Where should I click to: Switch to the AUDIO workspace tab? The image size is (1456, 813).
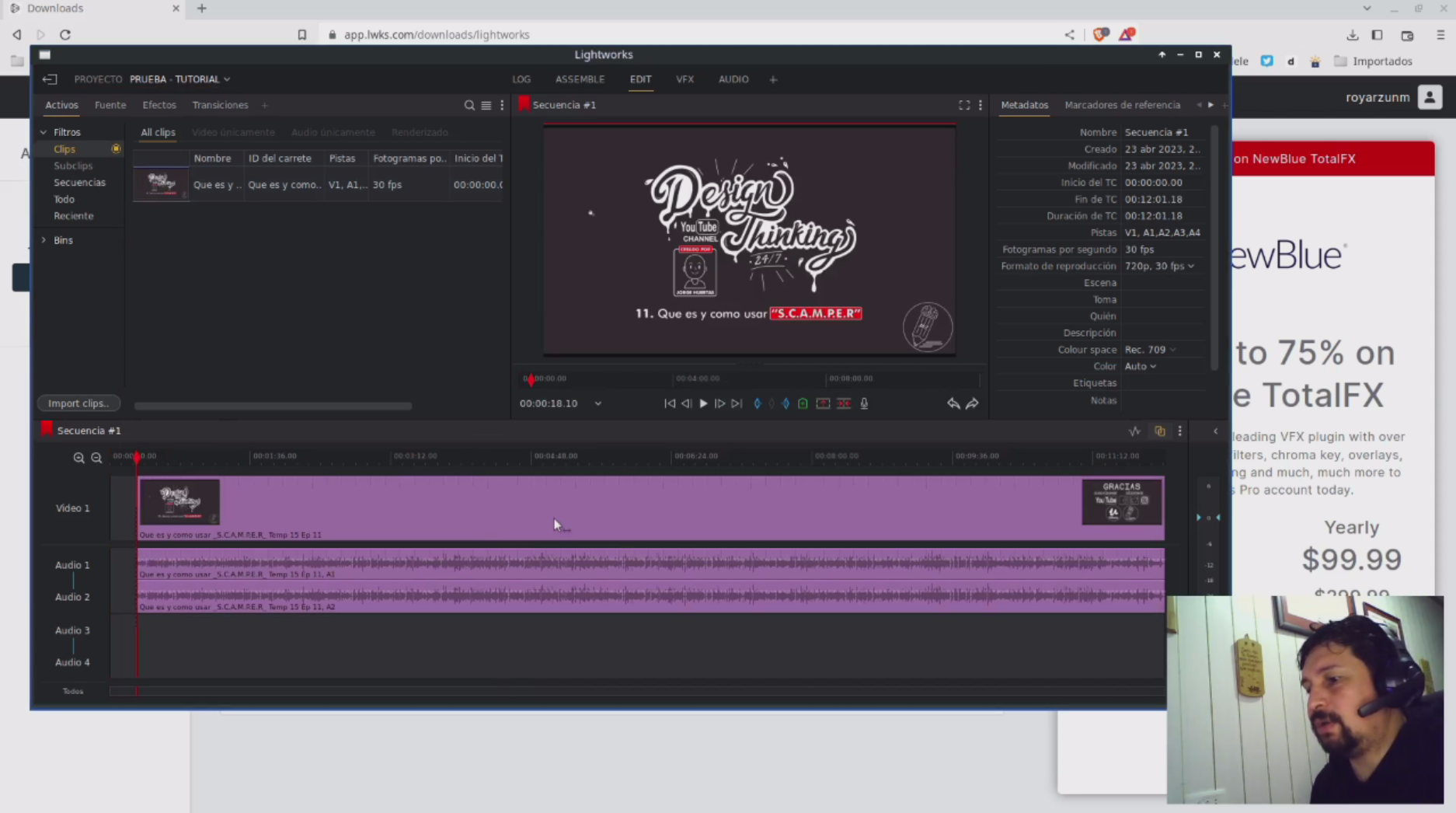(x=733, y=79)
